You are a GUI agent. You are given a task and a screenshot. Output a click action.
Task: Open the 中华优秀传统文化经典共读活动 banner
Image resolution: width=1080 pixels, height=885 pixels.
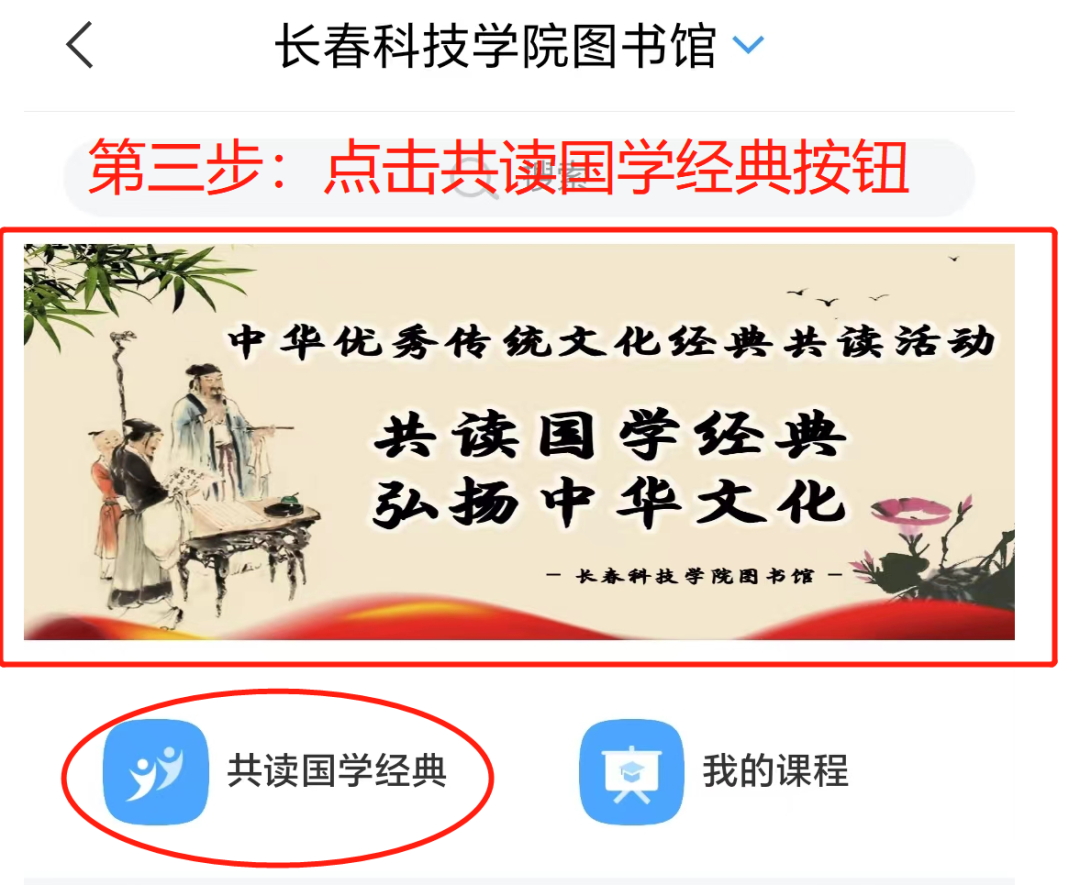click(519, 441)
